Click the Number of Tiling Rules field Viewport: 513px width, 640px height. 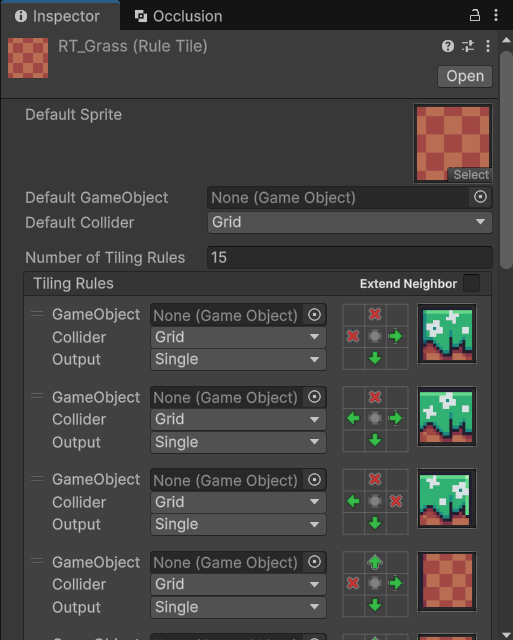(x=350, y=257)
